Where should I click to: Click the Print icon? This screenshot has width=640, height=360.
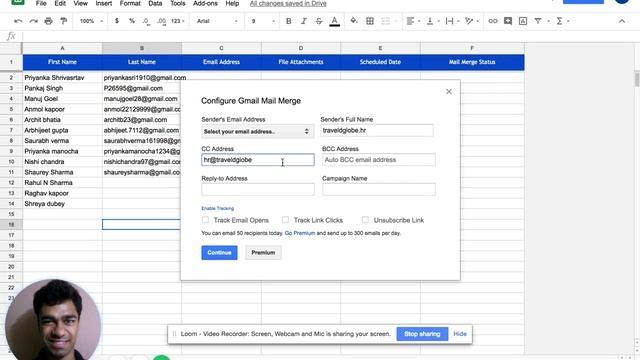[48, 21]
